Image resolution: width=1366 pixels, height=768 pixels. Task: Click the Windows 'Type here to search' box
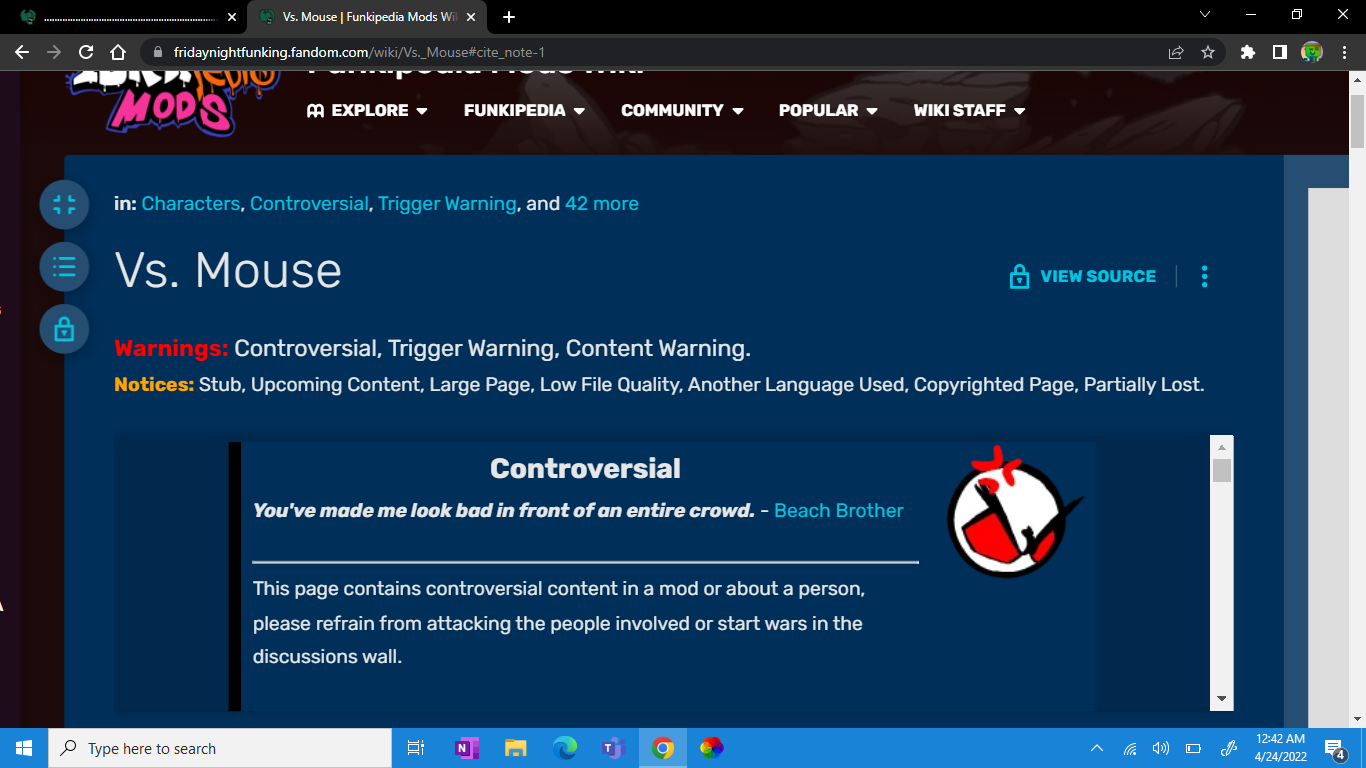pyautogui.click(x=220, y=748)
